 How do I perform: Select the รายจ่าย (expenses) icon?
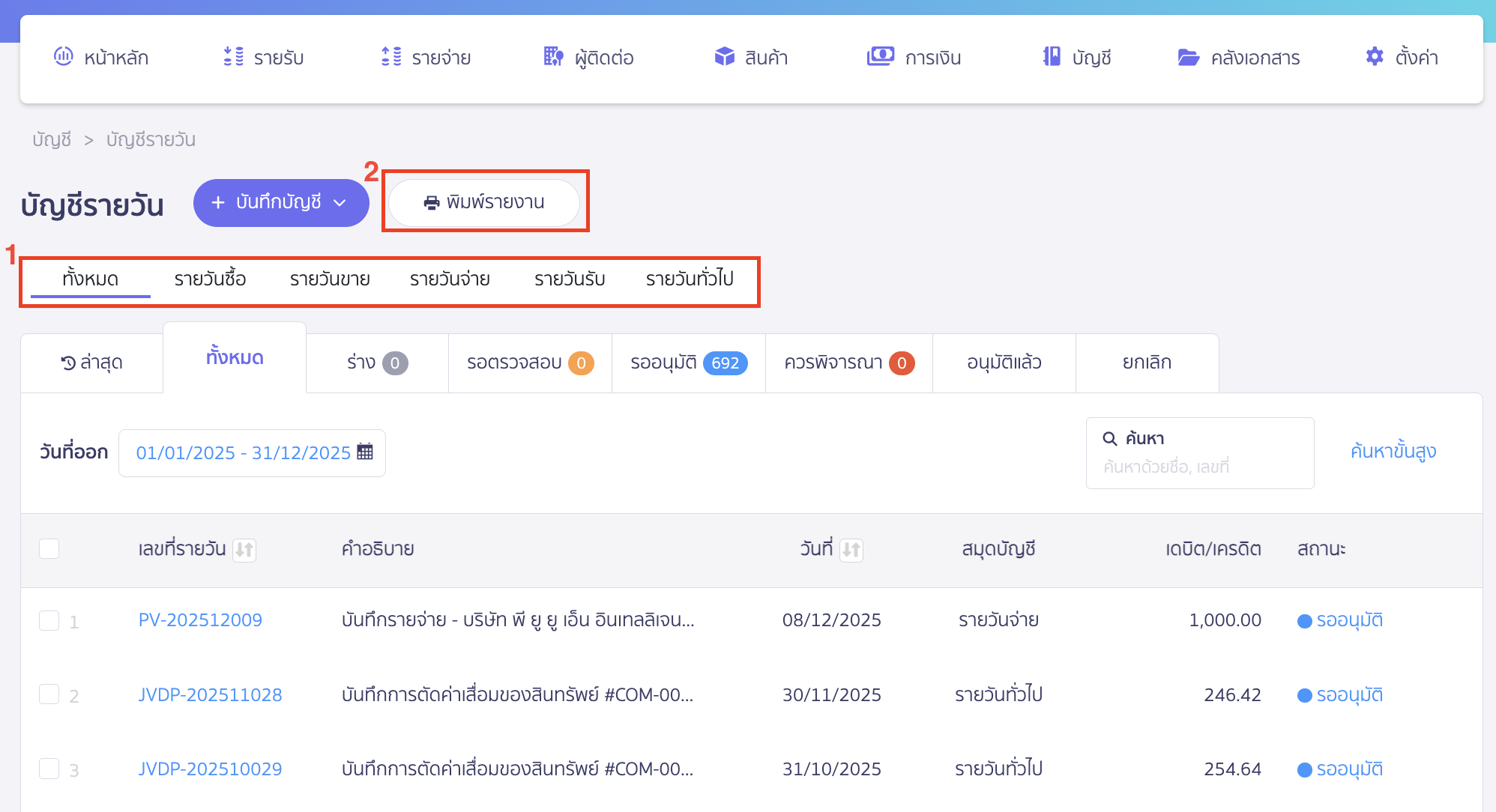390,56
